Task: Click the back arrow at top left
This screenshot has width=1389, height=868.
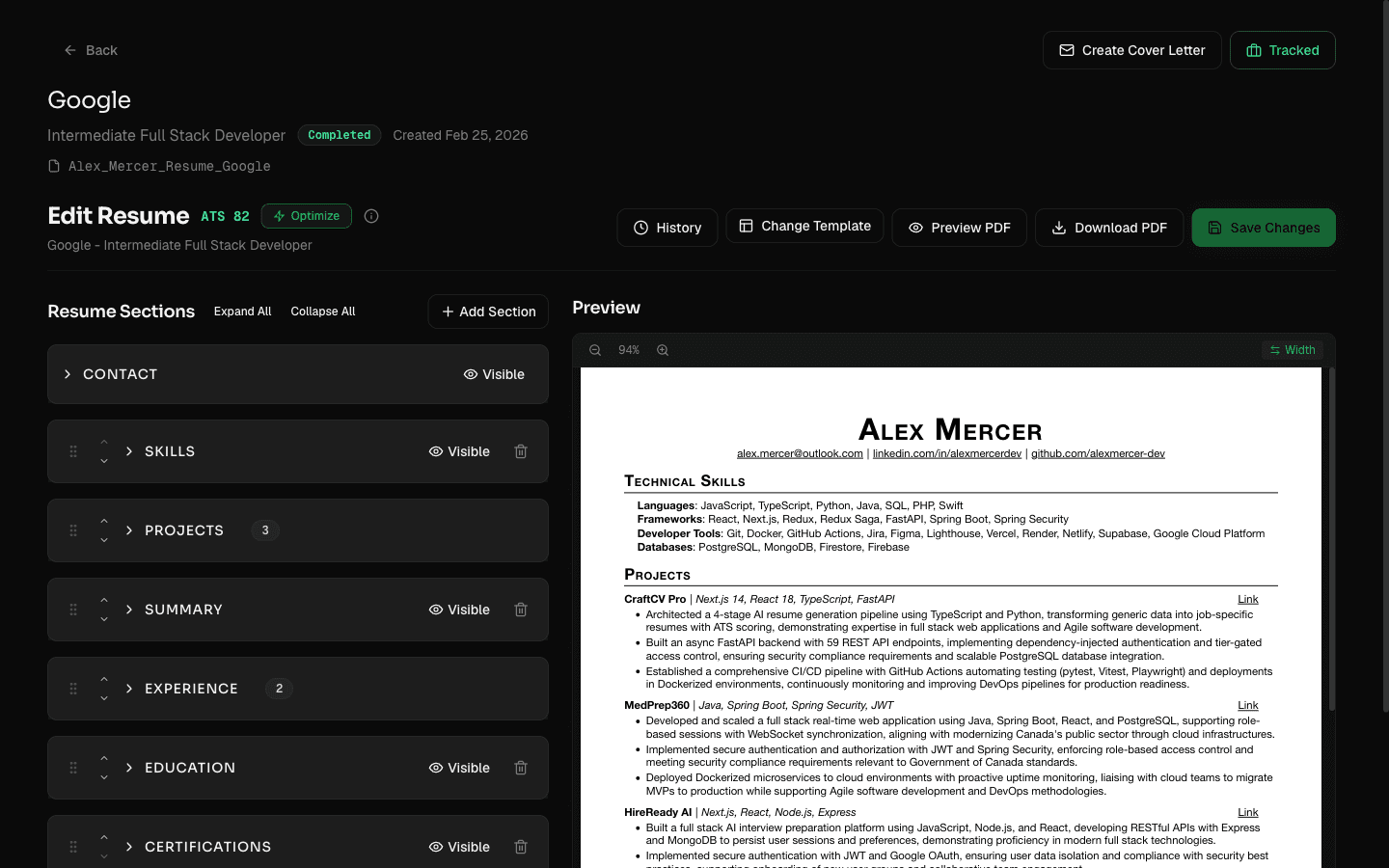Action: click(68, 49)
